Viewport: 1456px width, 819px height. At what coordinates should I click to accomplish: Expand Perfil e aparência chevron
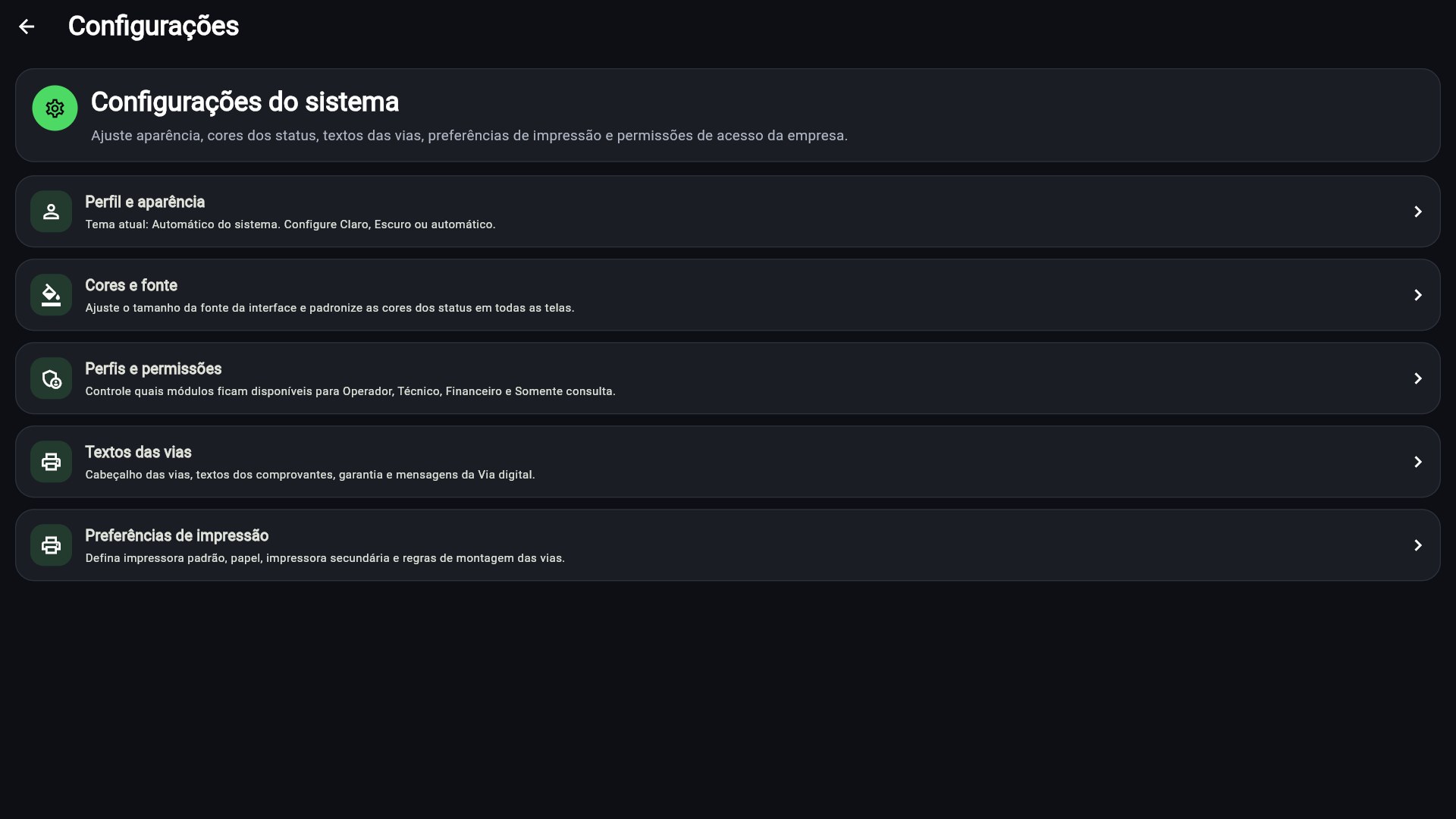[1417, 212]
